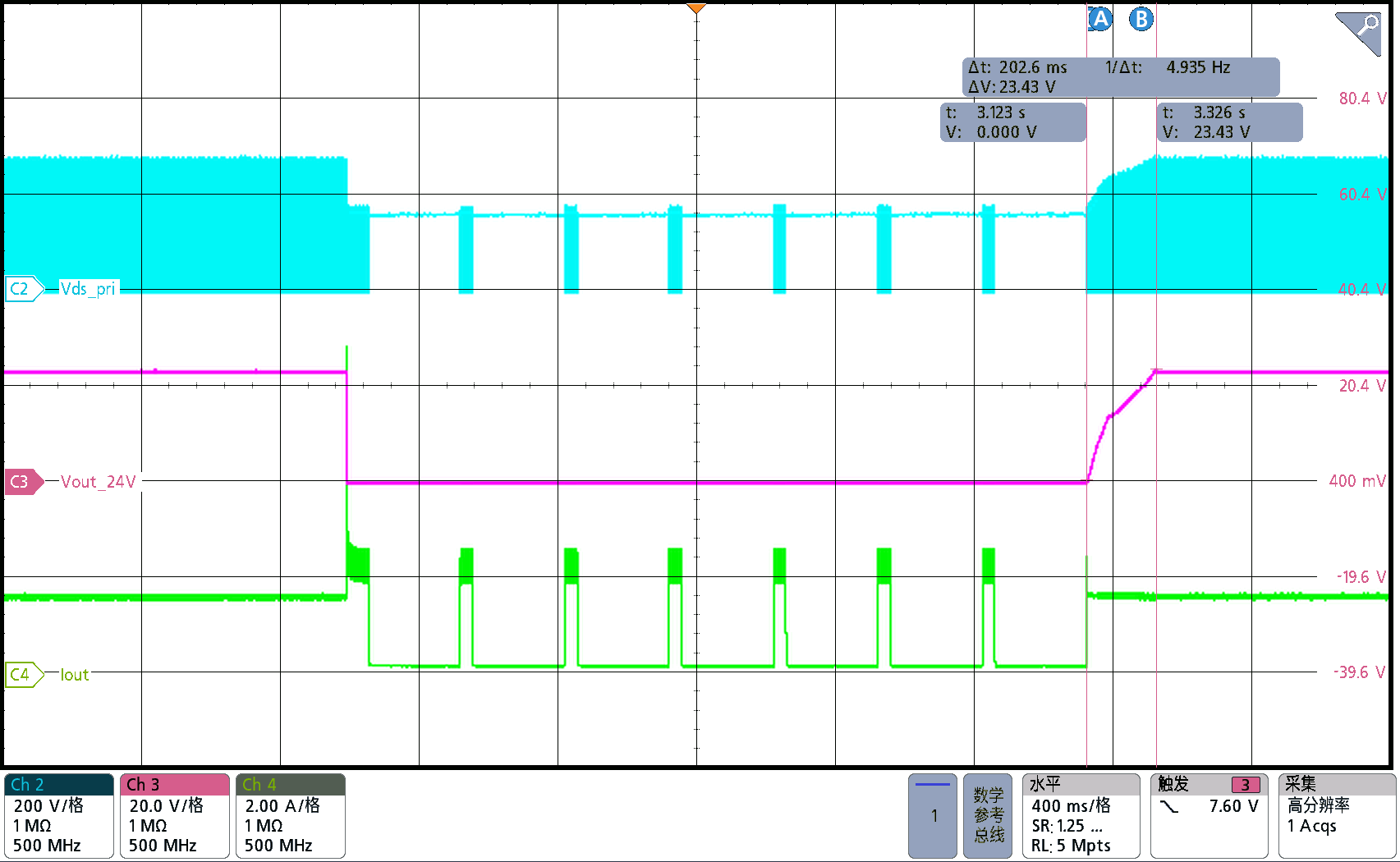
Task: Click the trigger source 3 indicator
Action: click(1245, 785)
